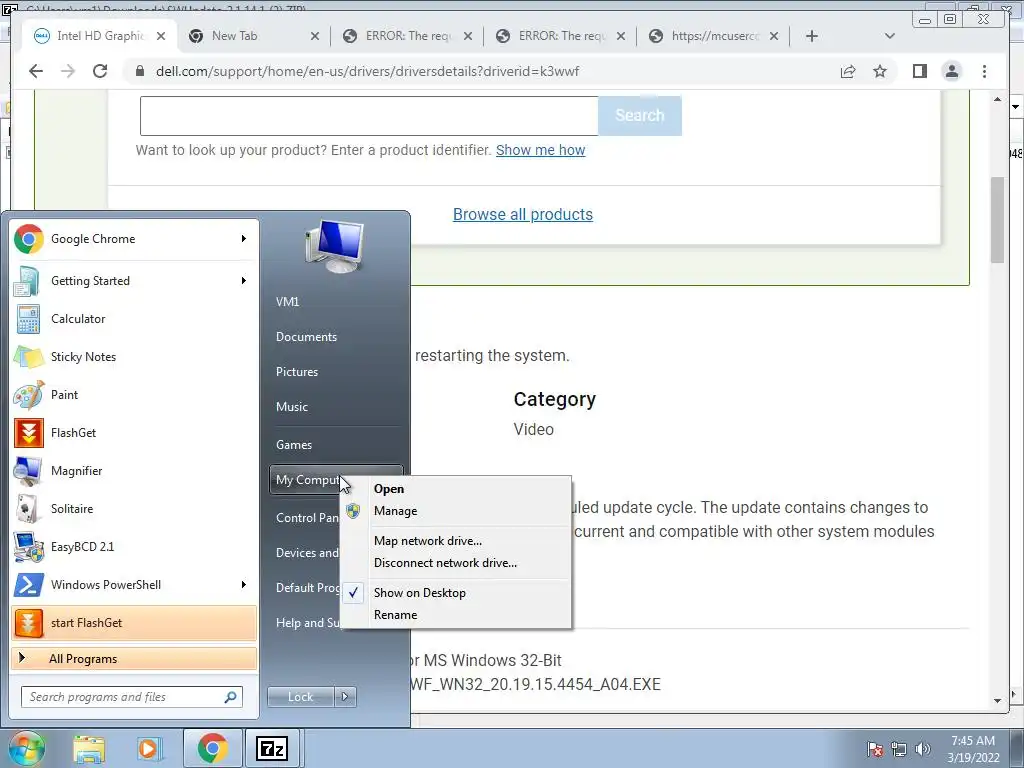The height and width of the screenshot is (768, 1024).
Task: Follow the Show me how link
Action: (540, 150)
